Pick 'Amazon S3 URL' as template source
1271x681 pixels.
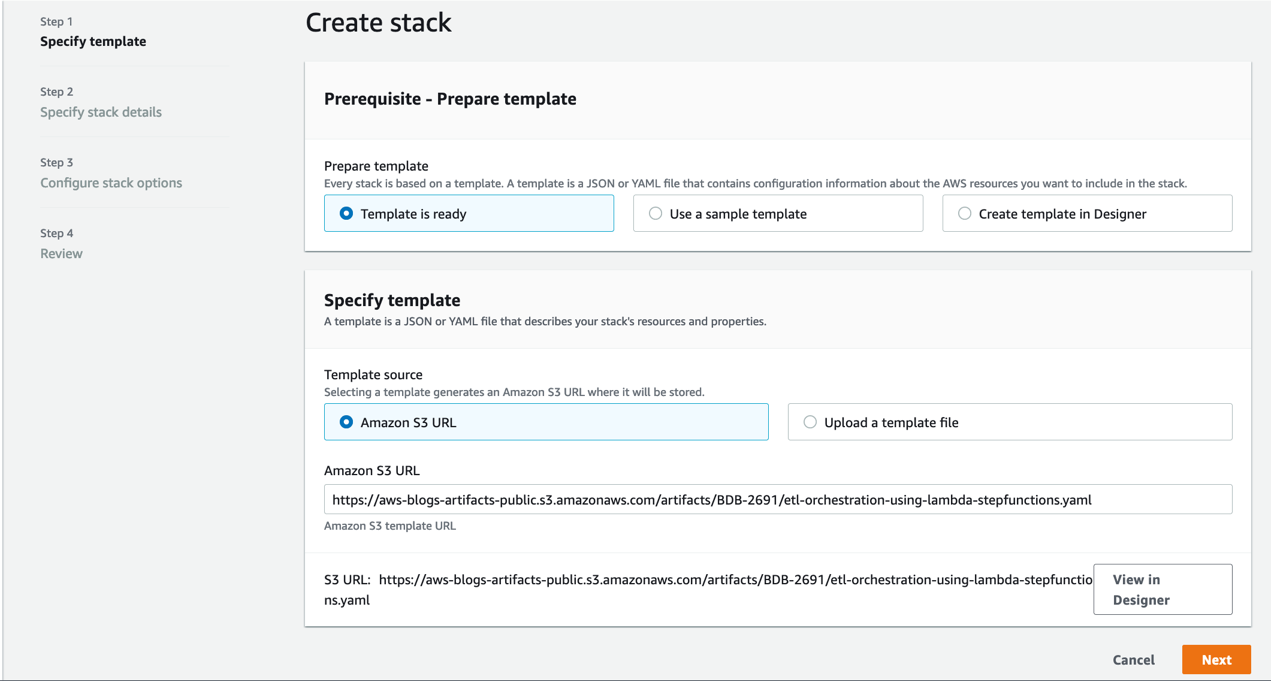(x=346, y=422)
